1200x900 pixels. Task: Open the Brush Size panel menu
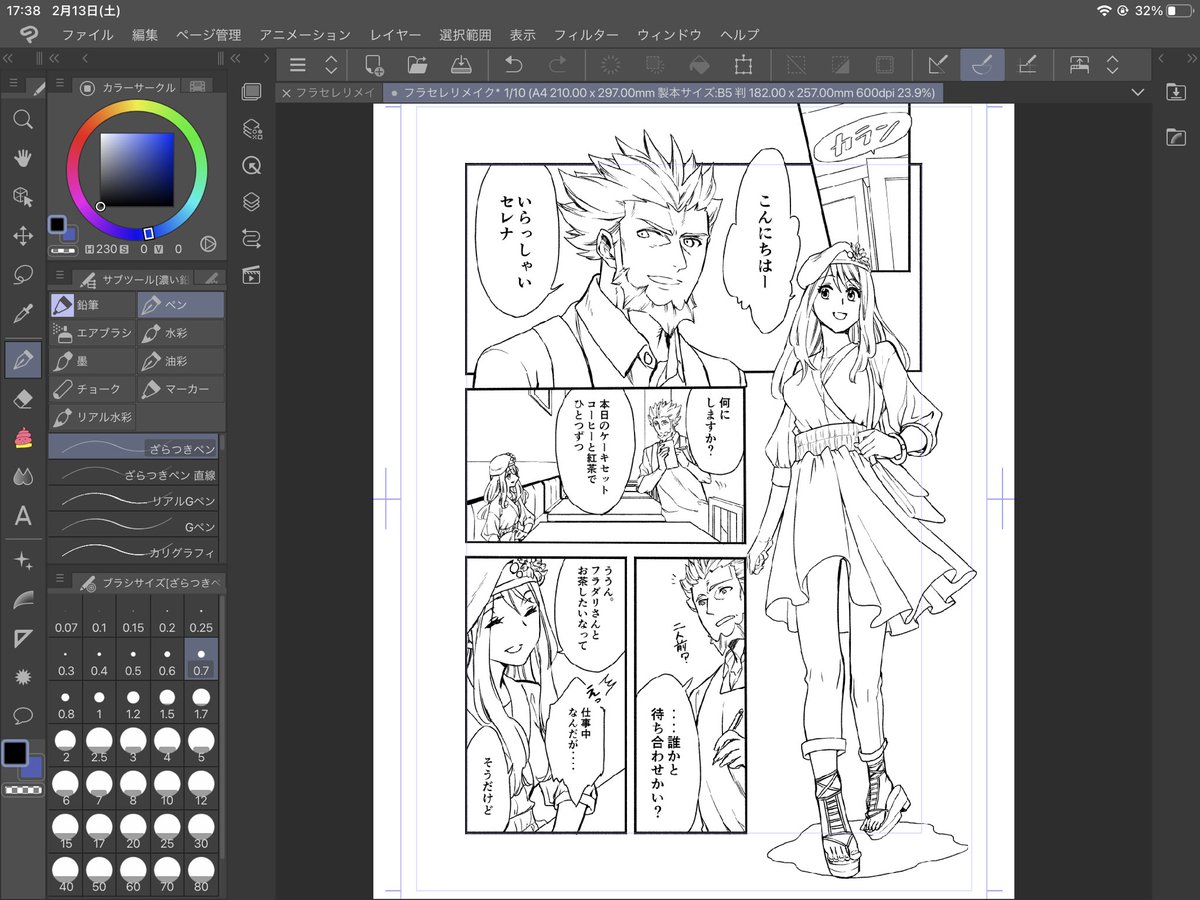coord(59,580)
